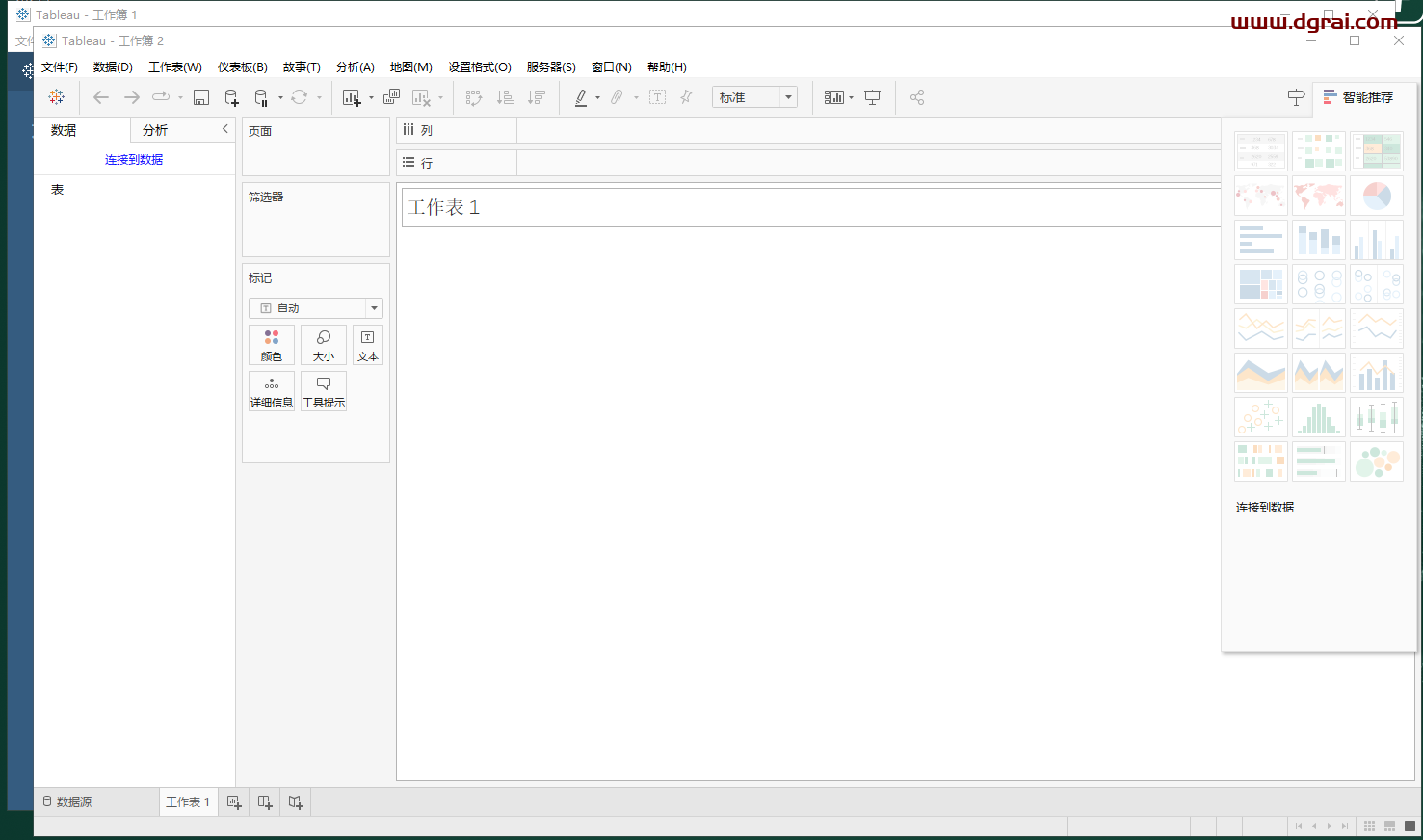Open the Tableau start page icon
Viewport: 1423px width, 840px height.
pos(57,97)
